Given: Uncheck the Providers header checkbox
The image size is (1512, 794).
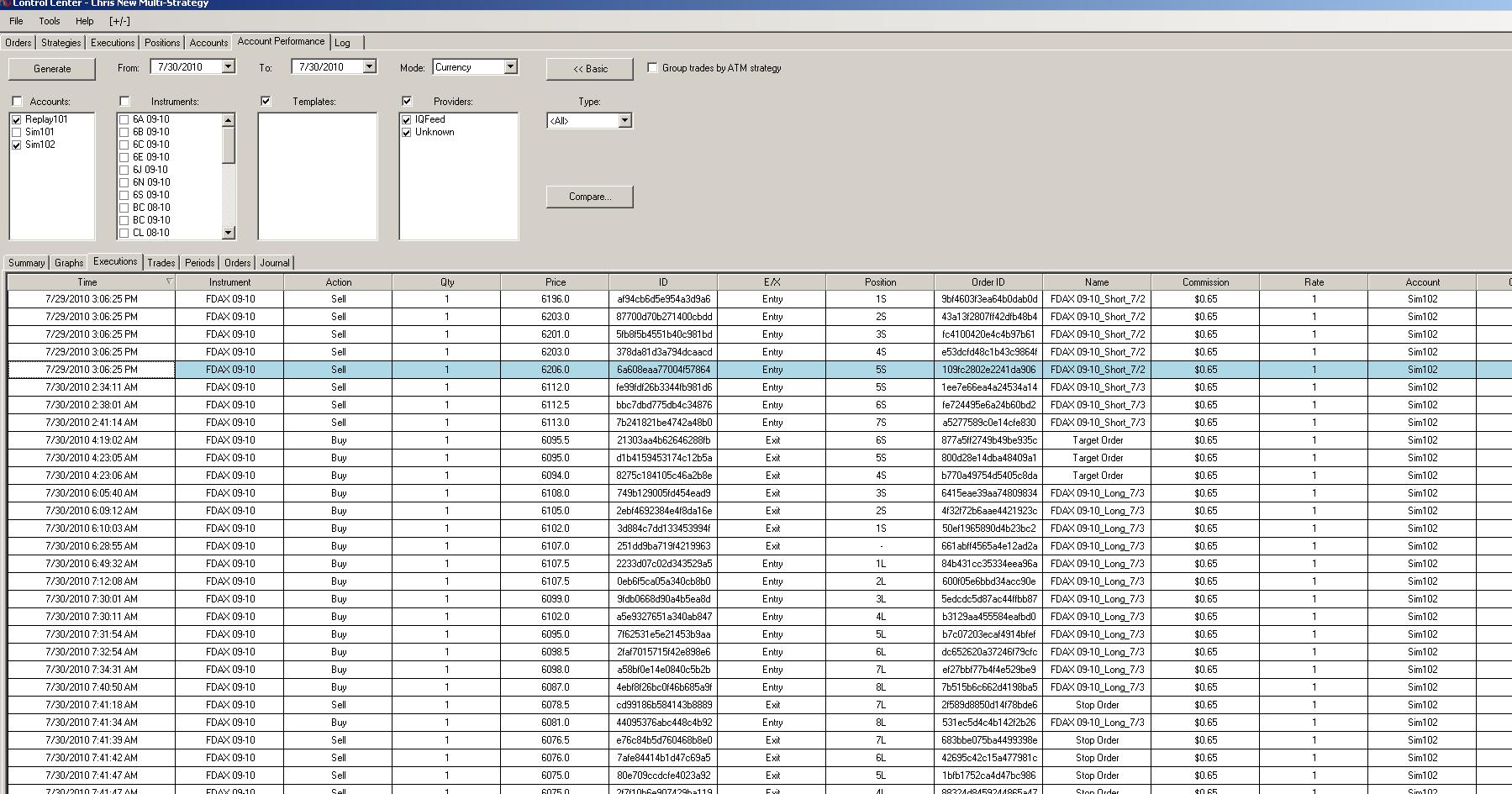Looking at the screenshot, I should (x=407, y=102).
